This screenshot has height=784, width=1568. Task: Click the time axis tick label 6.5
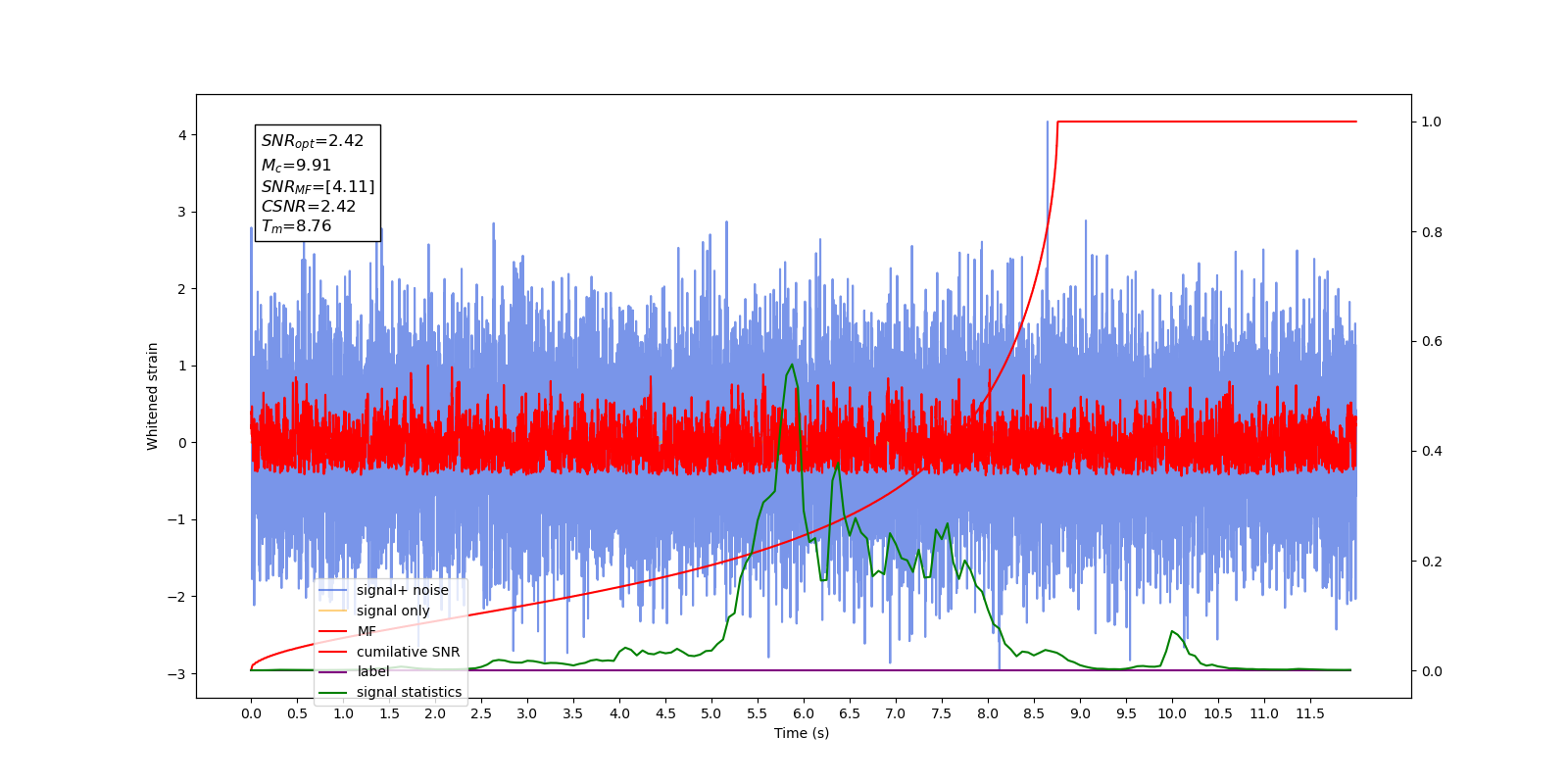pyautogui.click(x=850, y=713)
